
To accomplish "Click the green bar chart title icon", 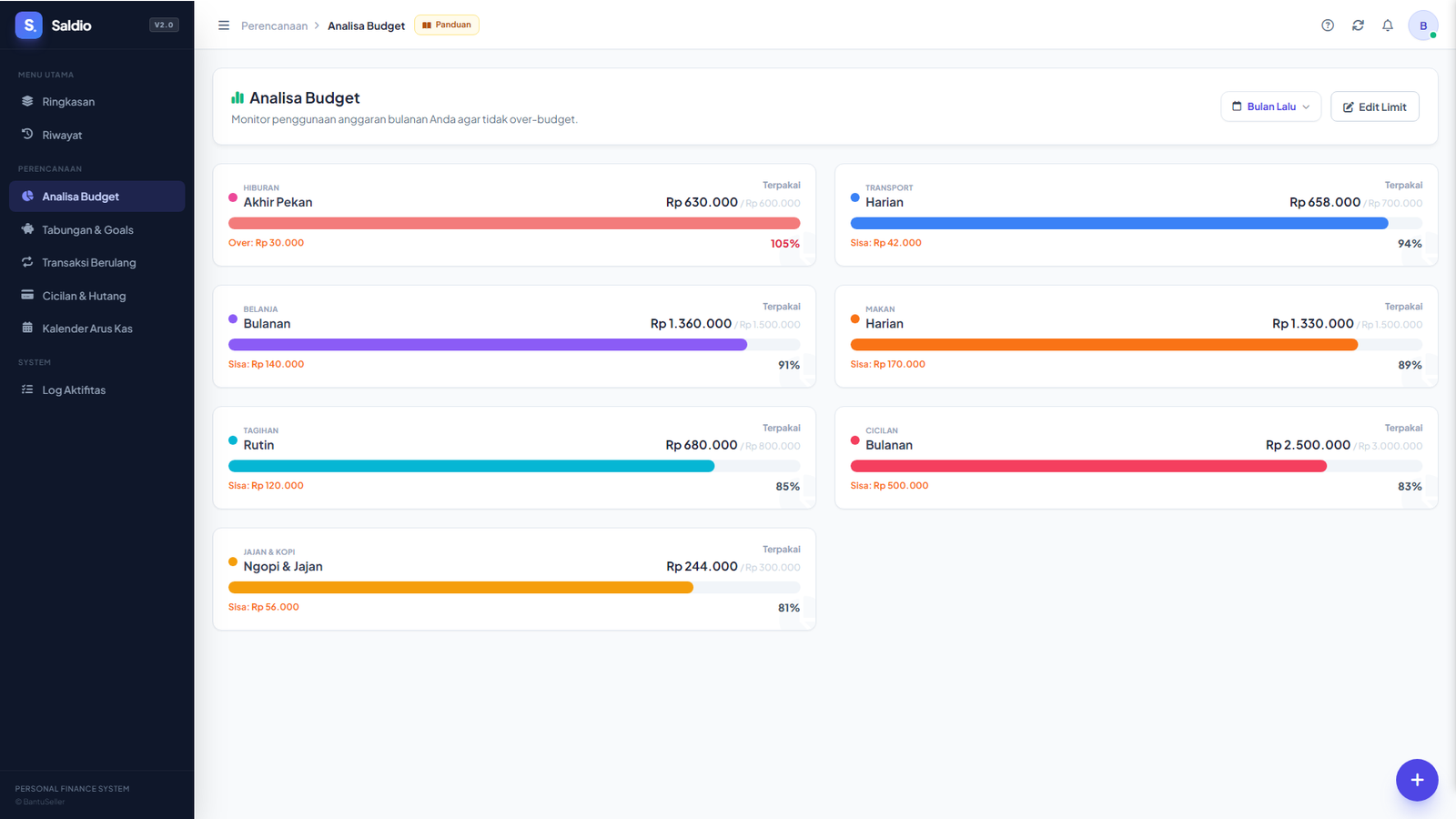I will (238, 97).
